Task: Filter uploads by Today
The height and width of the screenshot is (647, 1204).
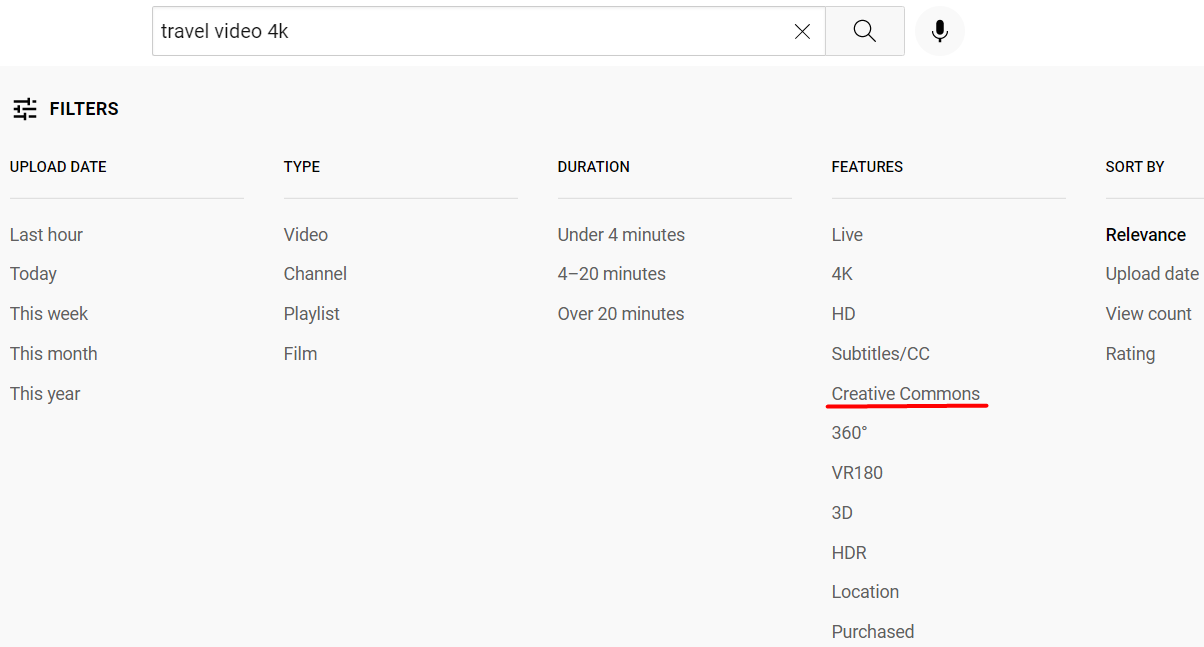Action: click(x=33, y=274)
